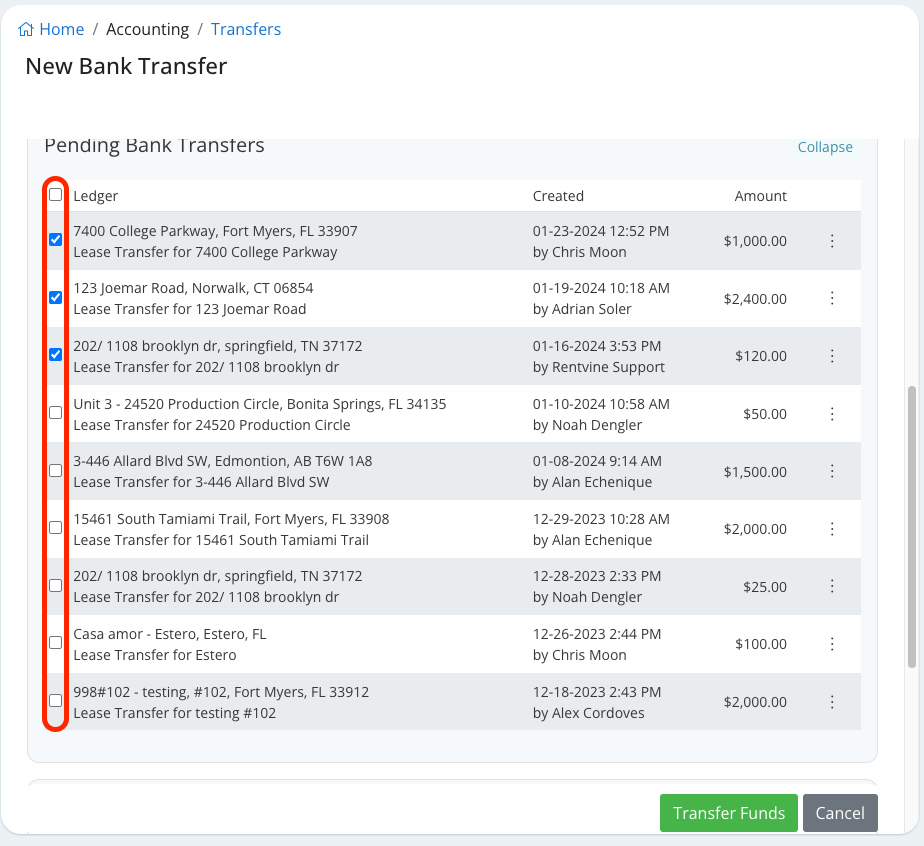Open the actions menu for 123 Joemar Road transfer
The image size is (924, 846).
(832, 298)
